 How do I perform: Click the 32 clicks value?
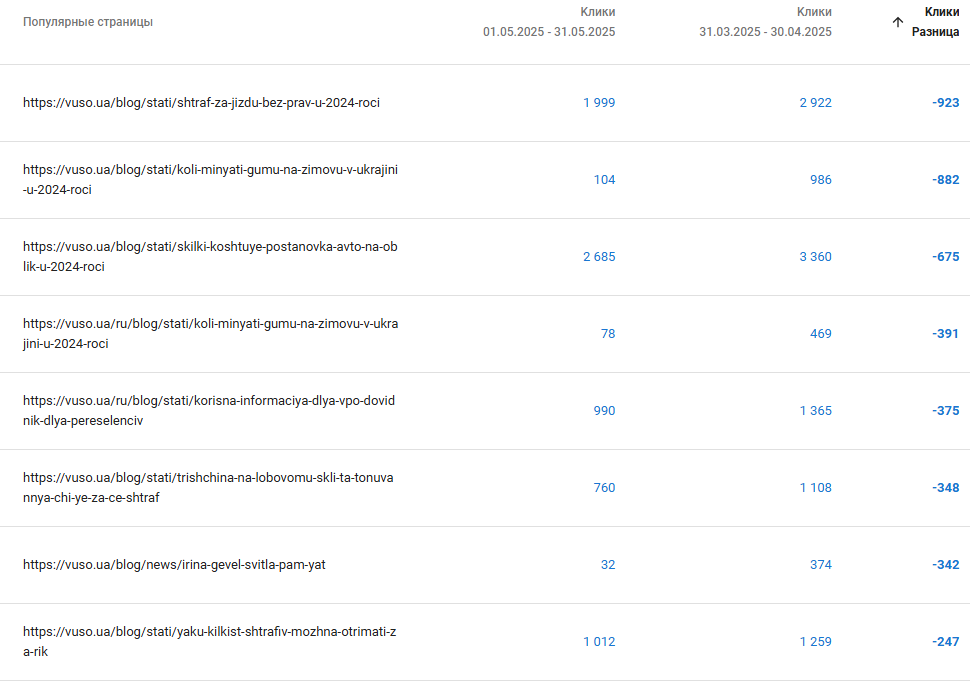(x=608, y=565)
